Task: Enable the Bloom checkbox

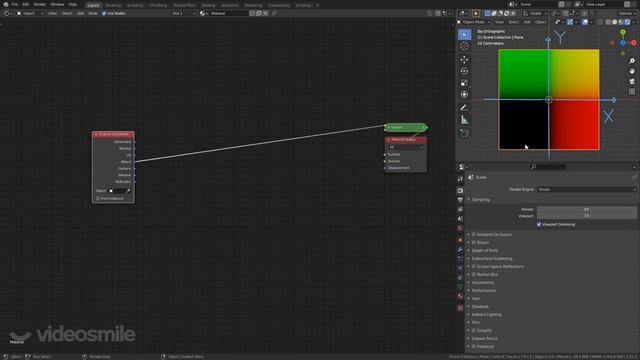Action: click(474, 242)
